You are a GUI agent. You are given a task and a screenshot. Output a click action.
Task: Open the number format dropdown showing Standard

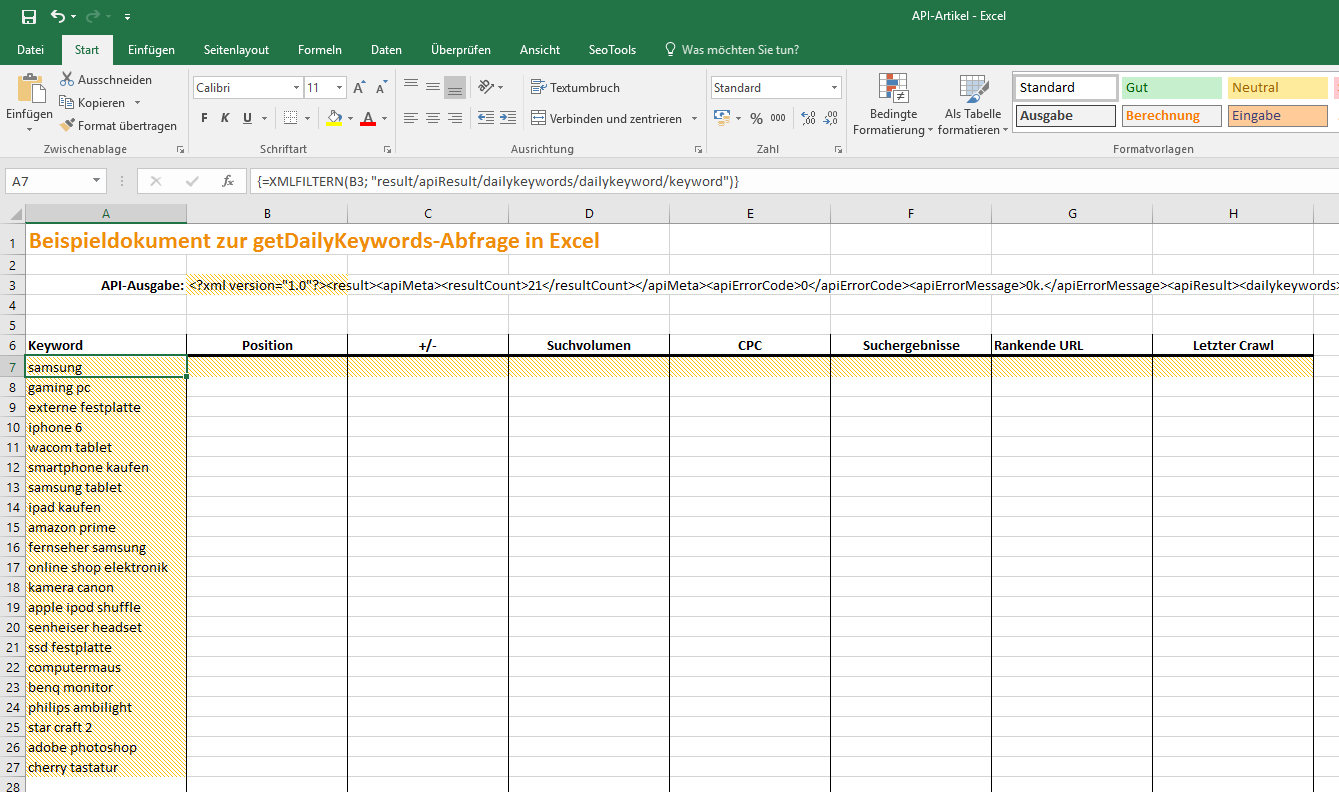tap(834, 88)
